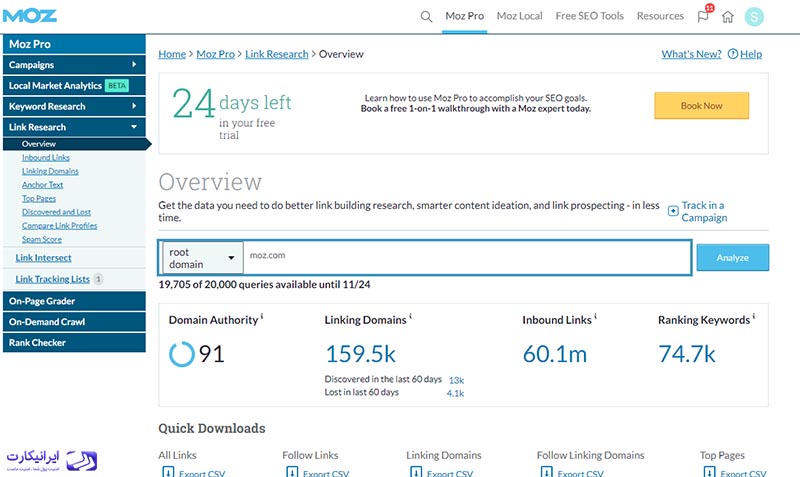Click the Moz logo

[x=29, y=16]
